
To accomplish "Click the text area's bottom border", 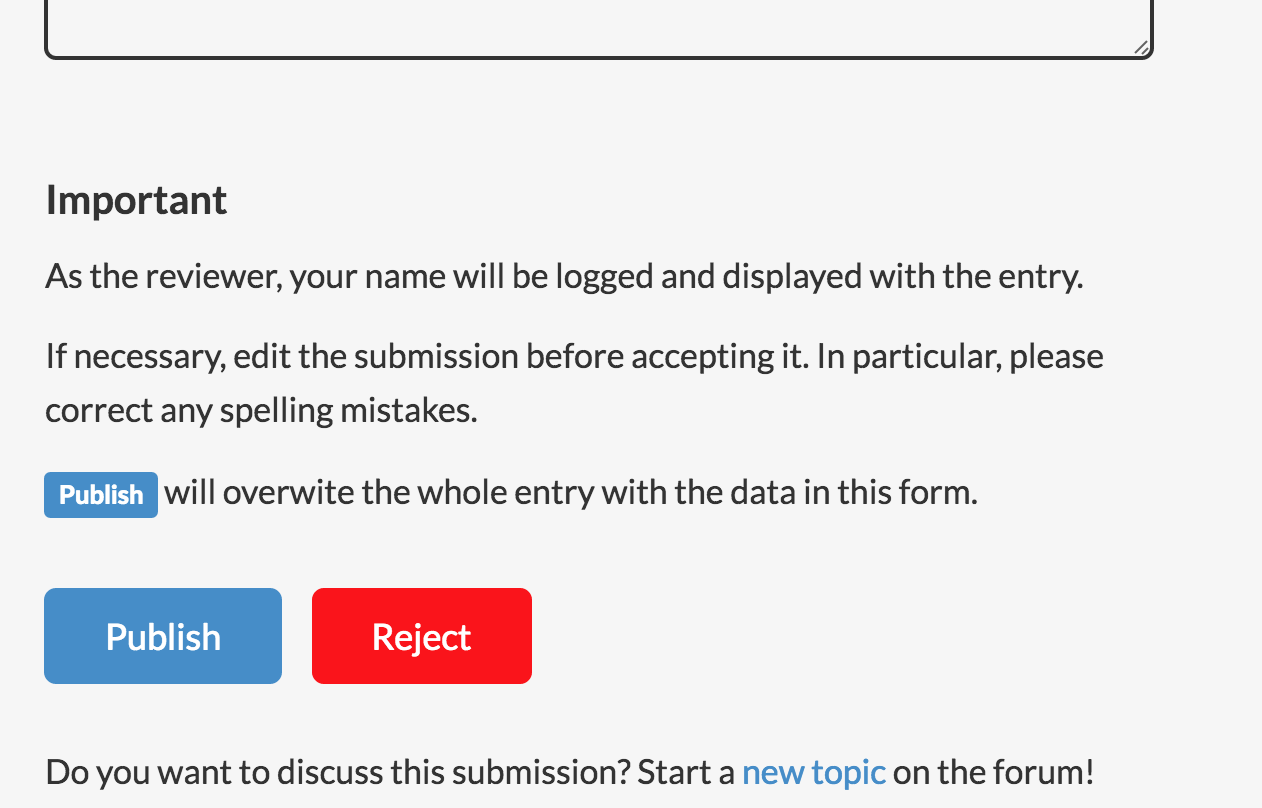I will [x=598, y=56].
